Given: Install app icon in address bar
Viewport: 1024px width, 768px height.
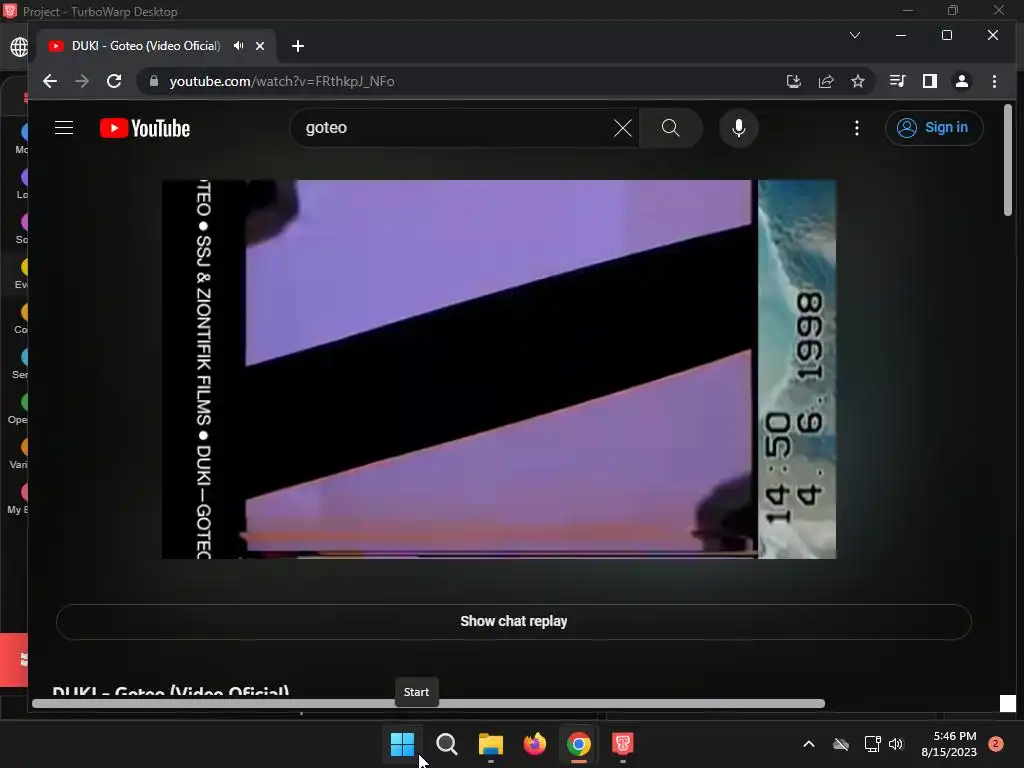Looking at the screenshot, I should 793,81.
